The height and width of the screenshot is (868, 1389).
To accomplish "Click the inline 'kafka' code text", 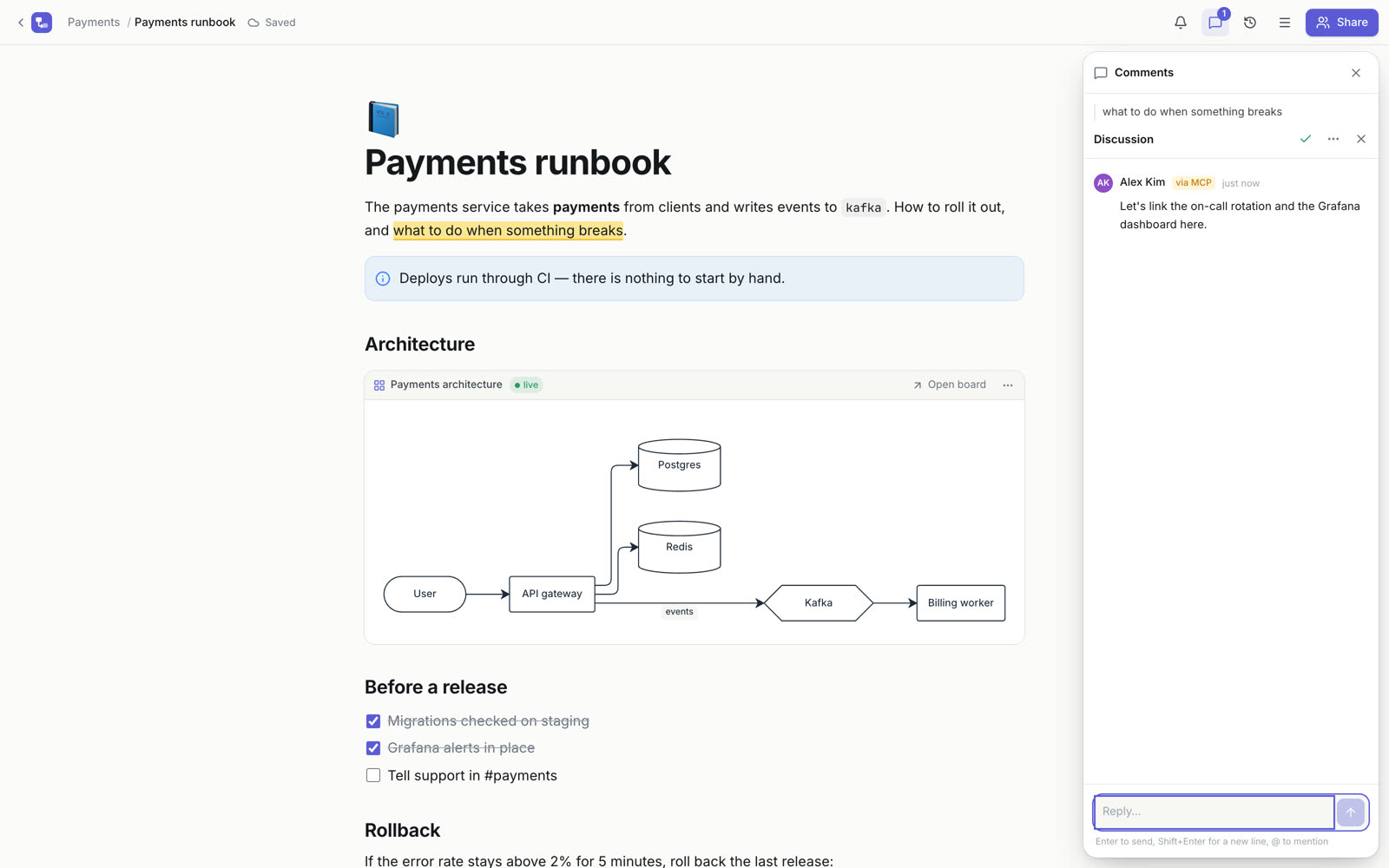I will (864, 207).
